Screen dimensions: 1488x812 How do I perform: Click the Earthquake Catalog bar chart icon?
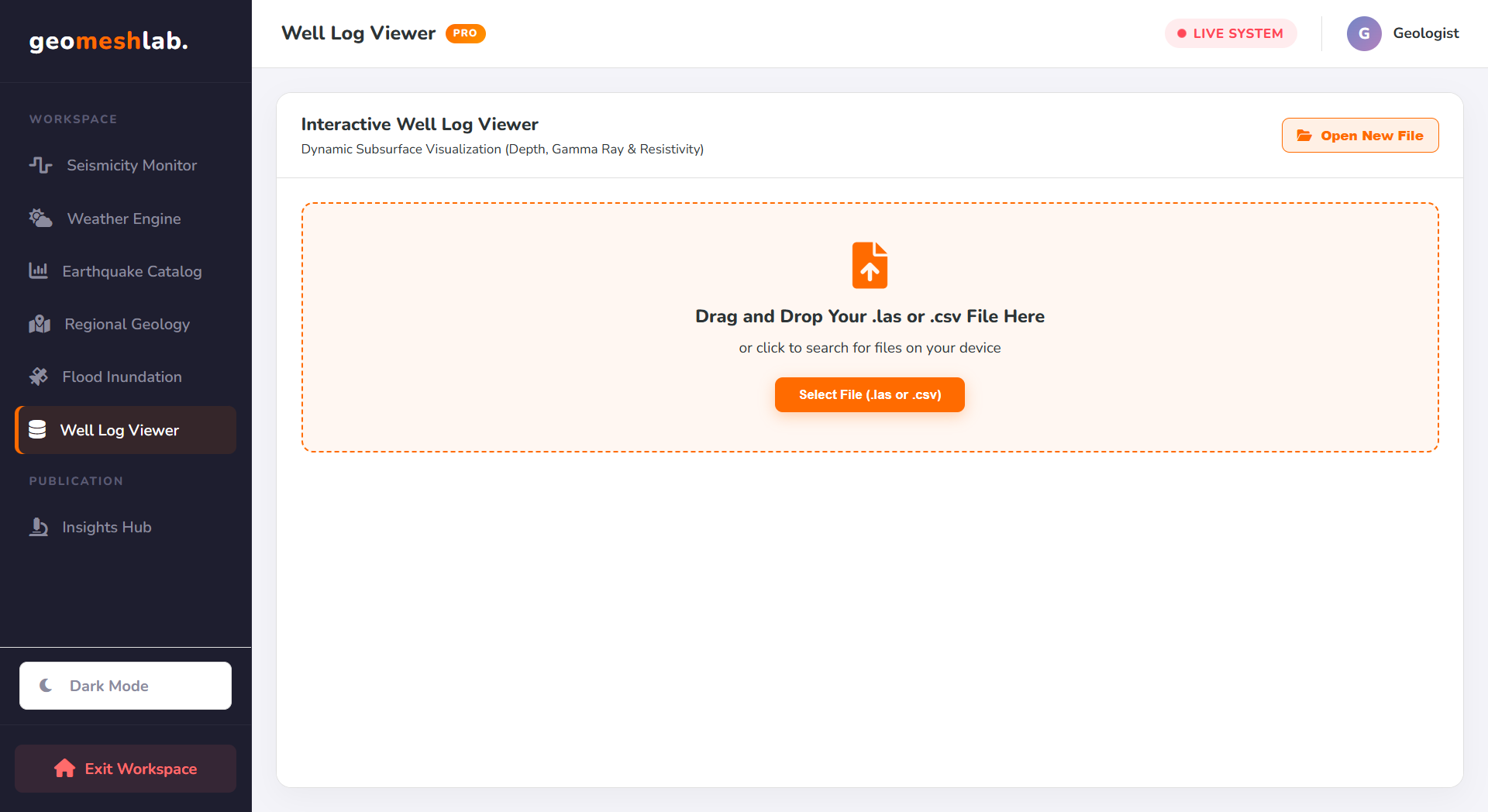[x=38, y=271]
